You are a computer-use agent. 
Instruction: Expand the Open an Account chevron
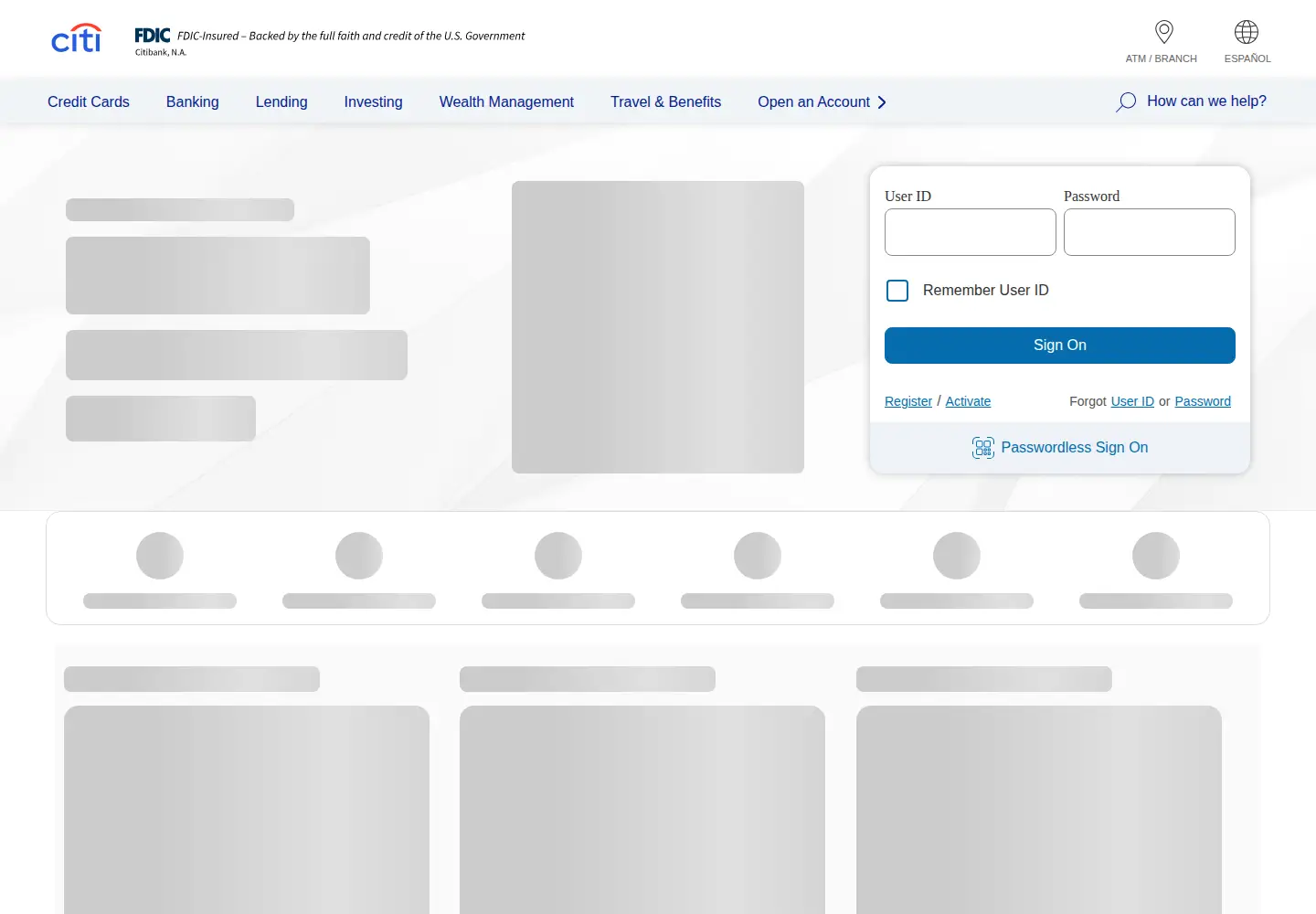coord(882,102)
